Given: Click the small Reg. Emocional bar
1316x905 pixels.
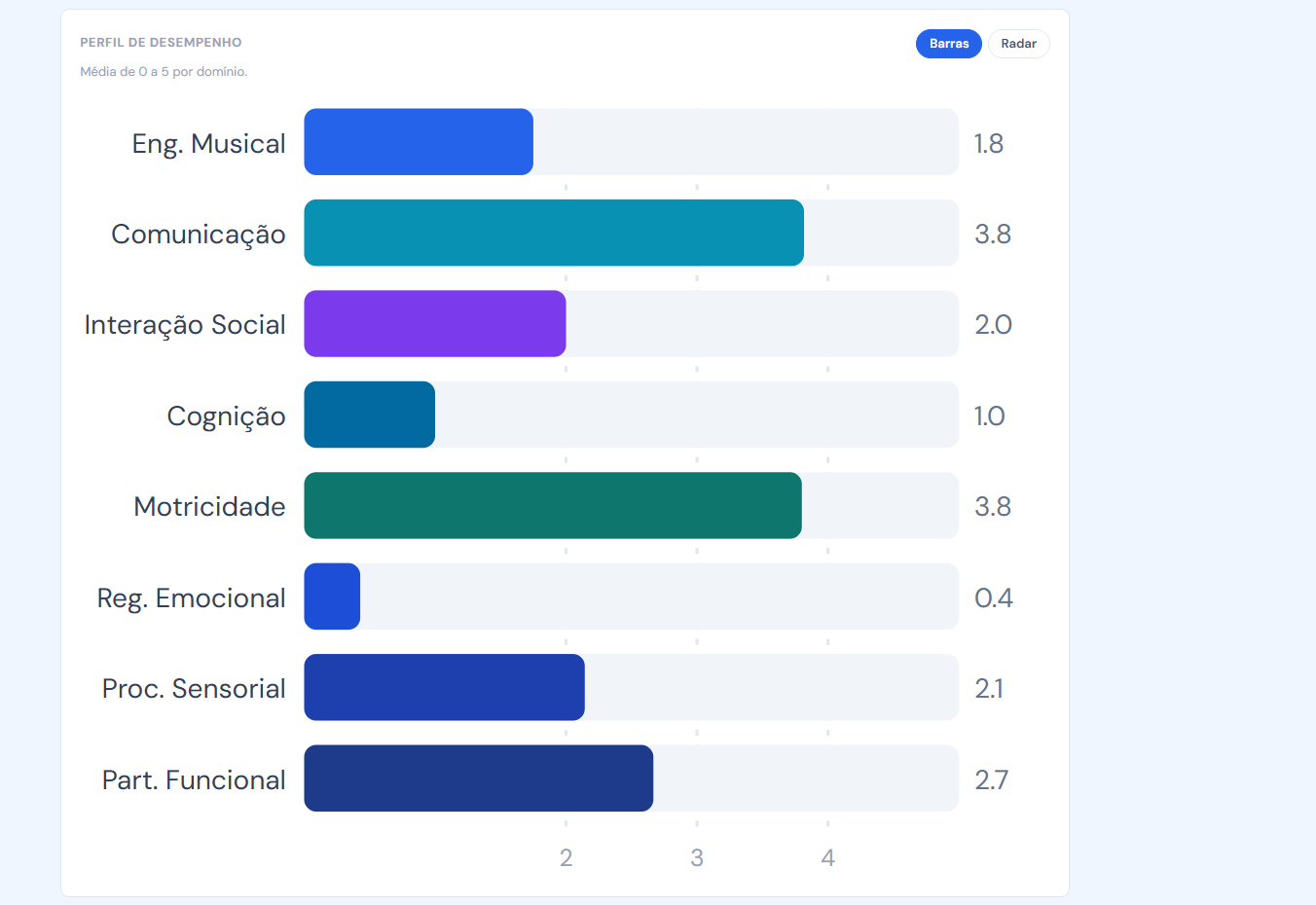Looking at the screenshot, I should [x=332, y=597].
